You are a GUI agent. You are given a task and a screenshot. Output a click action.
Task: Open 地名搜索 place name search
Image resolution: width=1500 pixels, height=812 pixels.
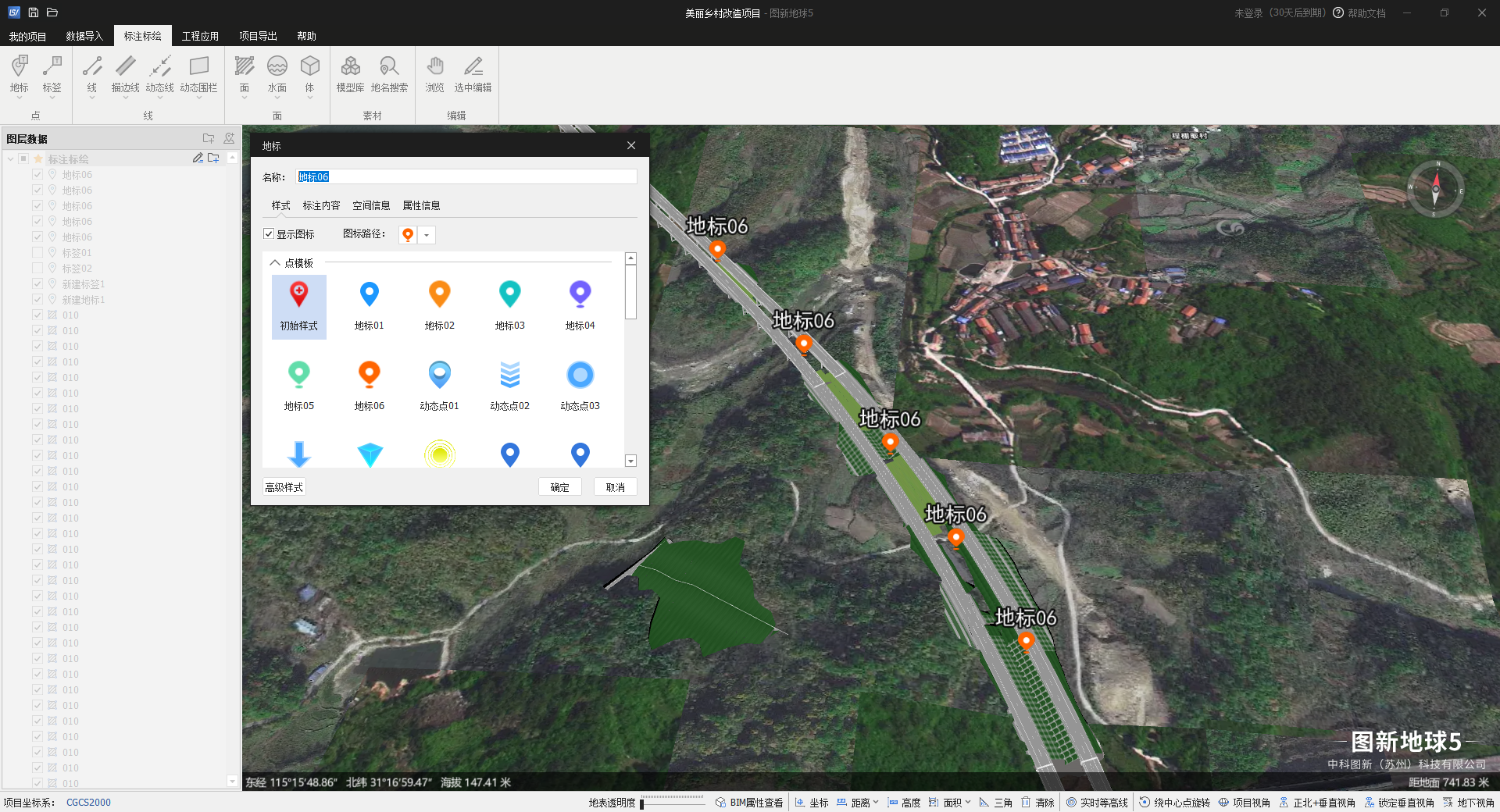point(389,74)
